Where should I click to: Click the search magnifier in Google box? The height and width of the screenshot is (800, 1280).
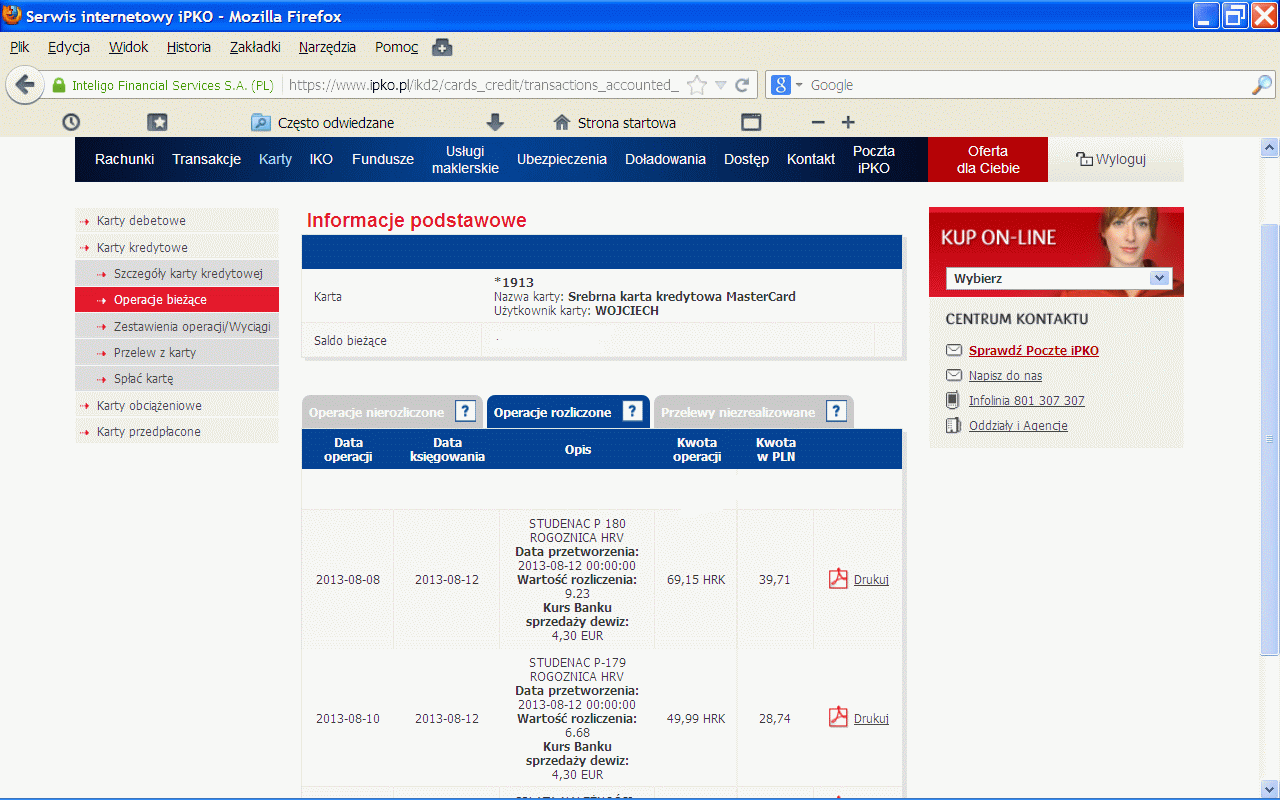click(x=1261, y=86)
